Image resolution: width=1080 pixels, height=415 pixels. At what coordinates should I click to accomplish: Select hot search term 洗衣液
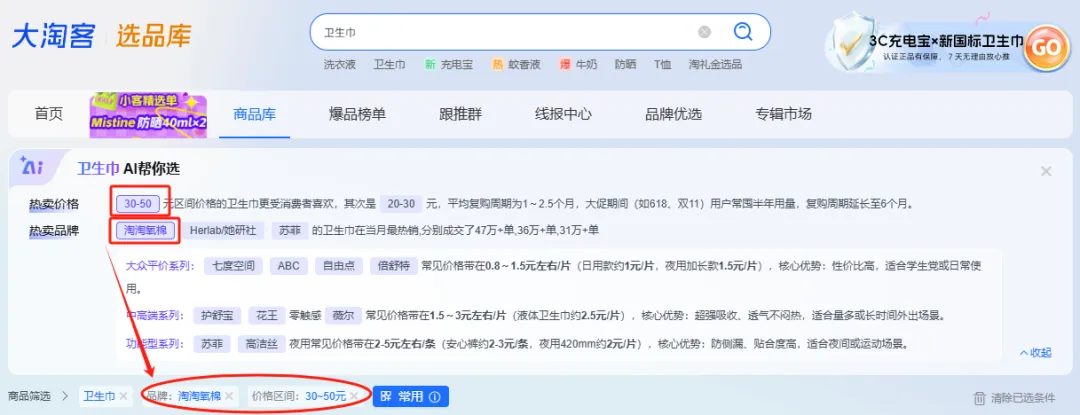[x=340, y=65]
